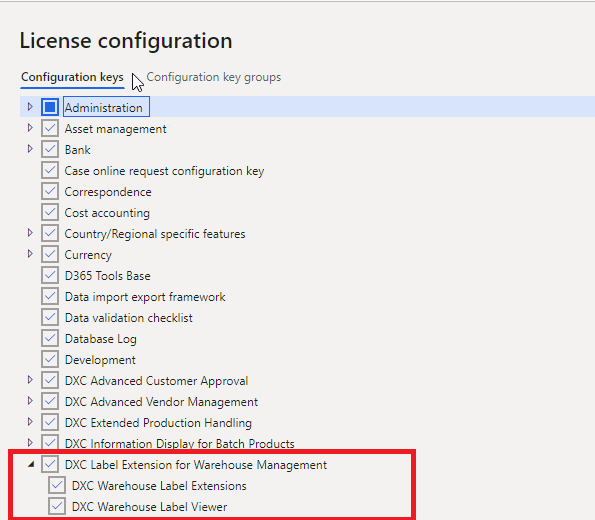This screenshot has width=595, height=520.
Task: Uncheck the Bank checkbox
Action: click(x=50, y=149)
